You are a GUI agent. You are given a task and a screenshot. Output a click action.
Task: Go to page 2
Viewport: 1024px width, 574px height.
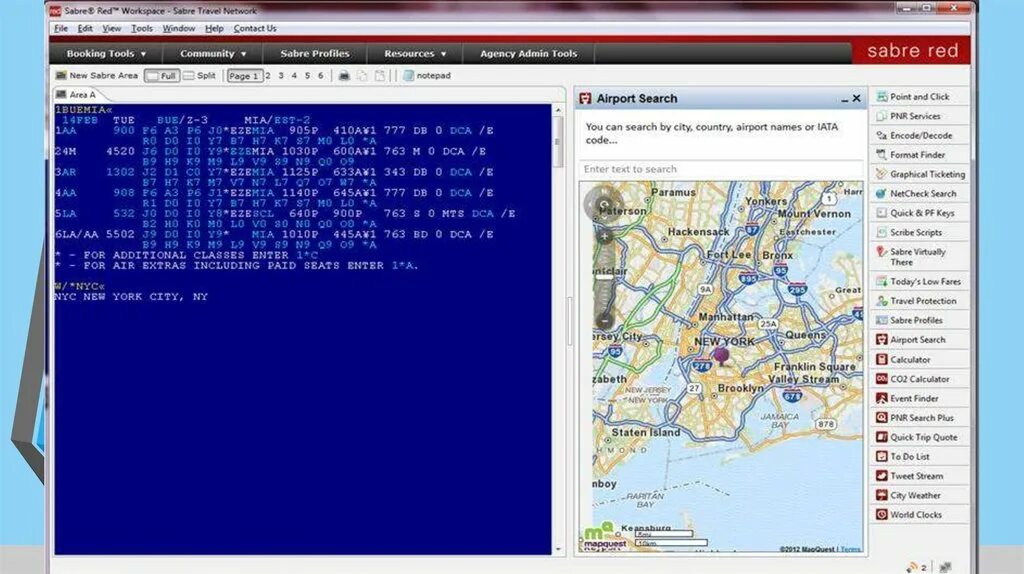[x=268, y=76]
